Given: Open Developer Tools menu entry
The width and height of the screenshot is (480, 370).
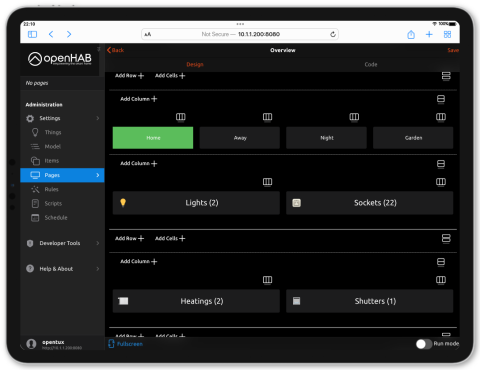Looking at the screenshot, I should pos(62,243).
